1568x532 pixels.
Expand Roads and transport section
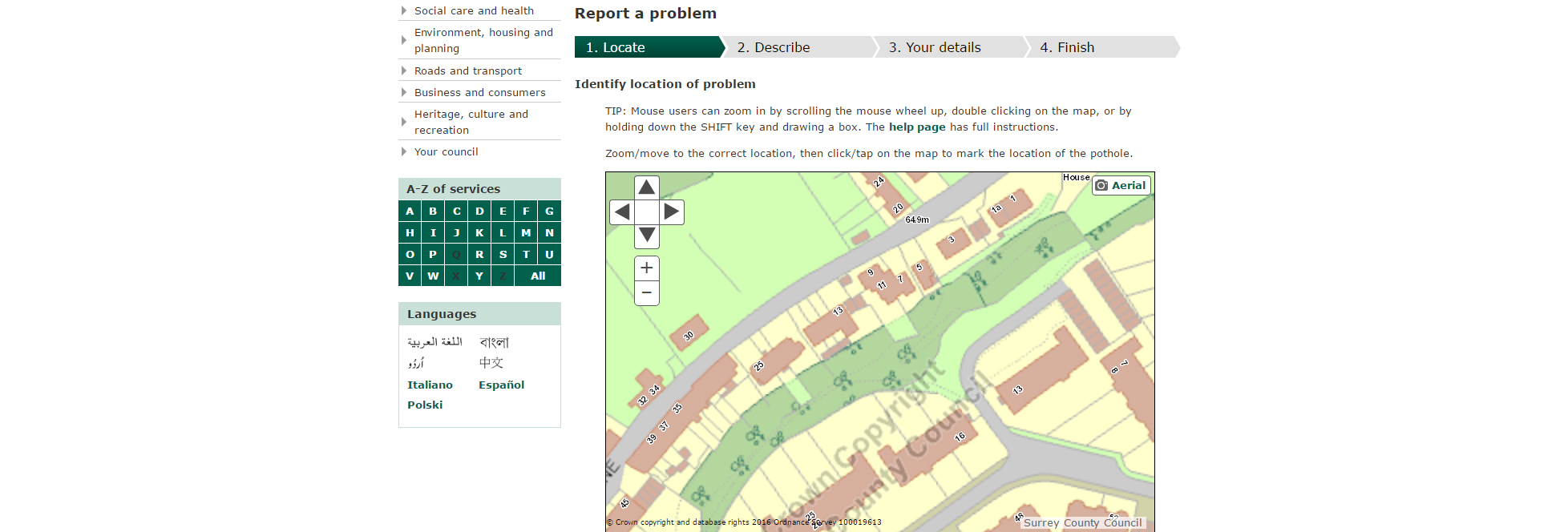coord(467,71)
